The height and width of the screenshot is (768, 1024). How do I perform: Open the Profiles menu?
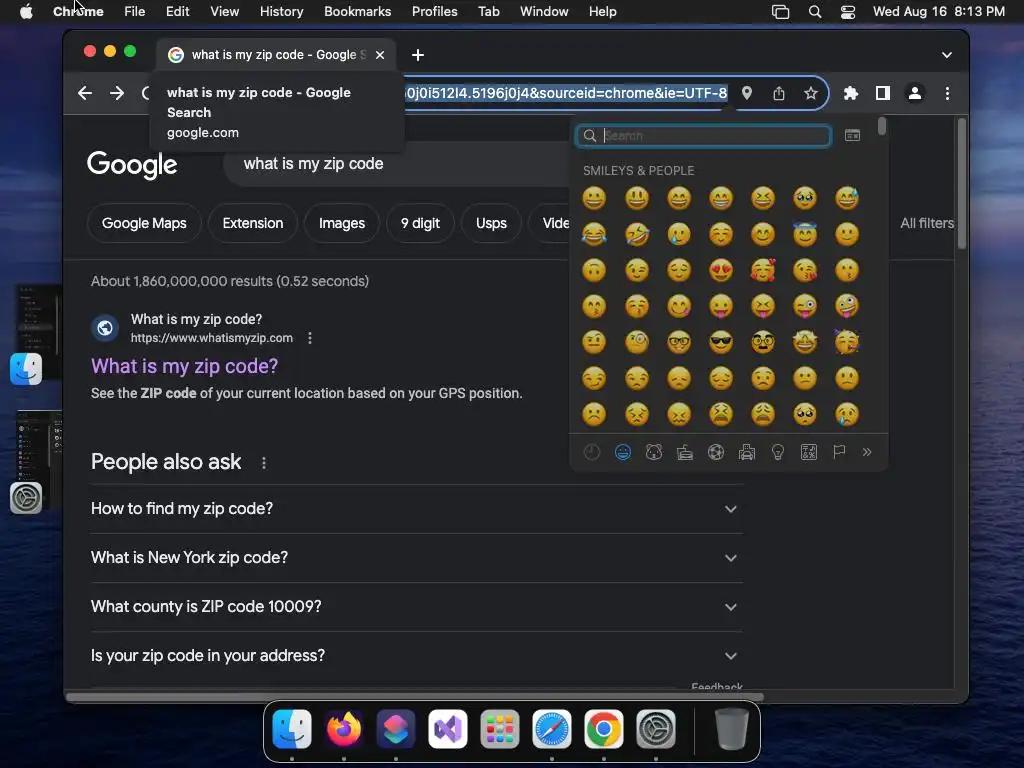point(434,12)
